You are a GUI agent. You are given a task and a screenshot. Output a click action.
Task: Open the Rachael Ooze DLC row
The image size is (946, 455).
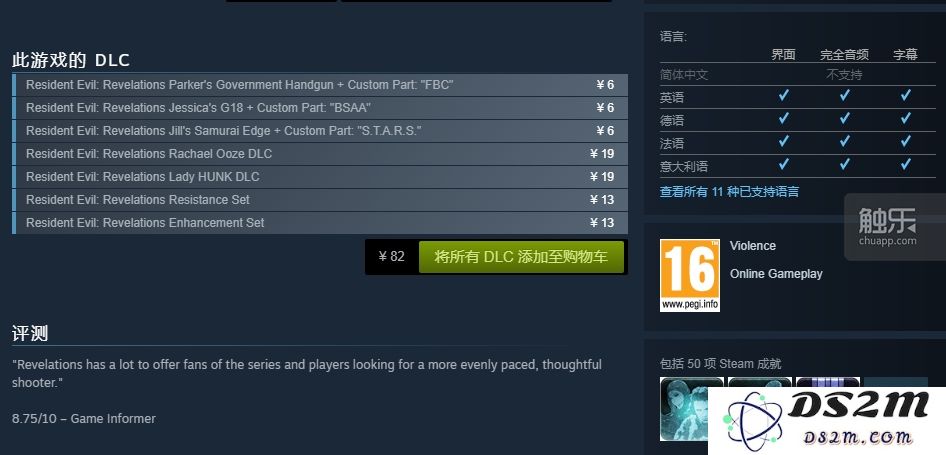pyautogui.click(x=320, y=154)
